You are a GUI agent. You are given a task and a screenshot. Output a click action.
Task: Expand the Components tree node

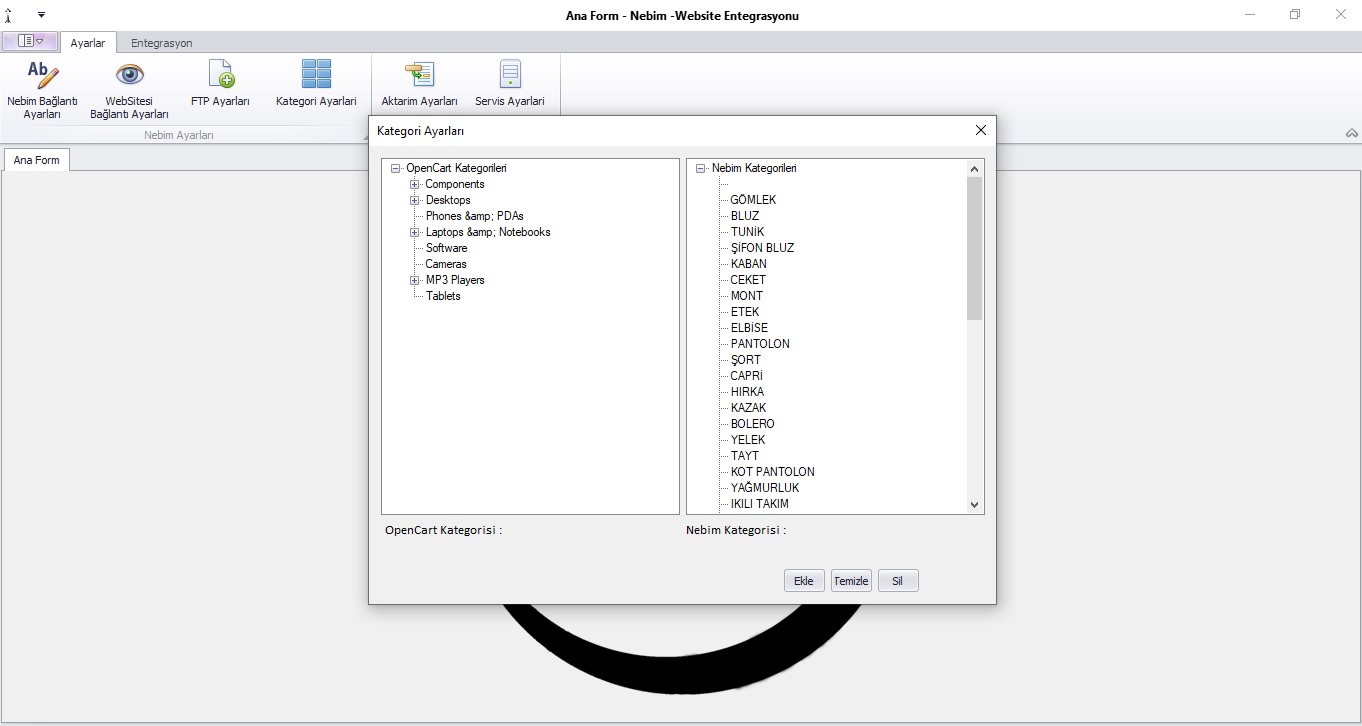click(415, 185)
